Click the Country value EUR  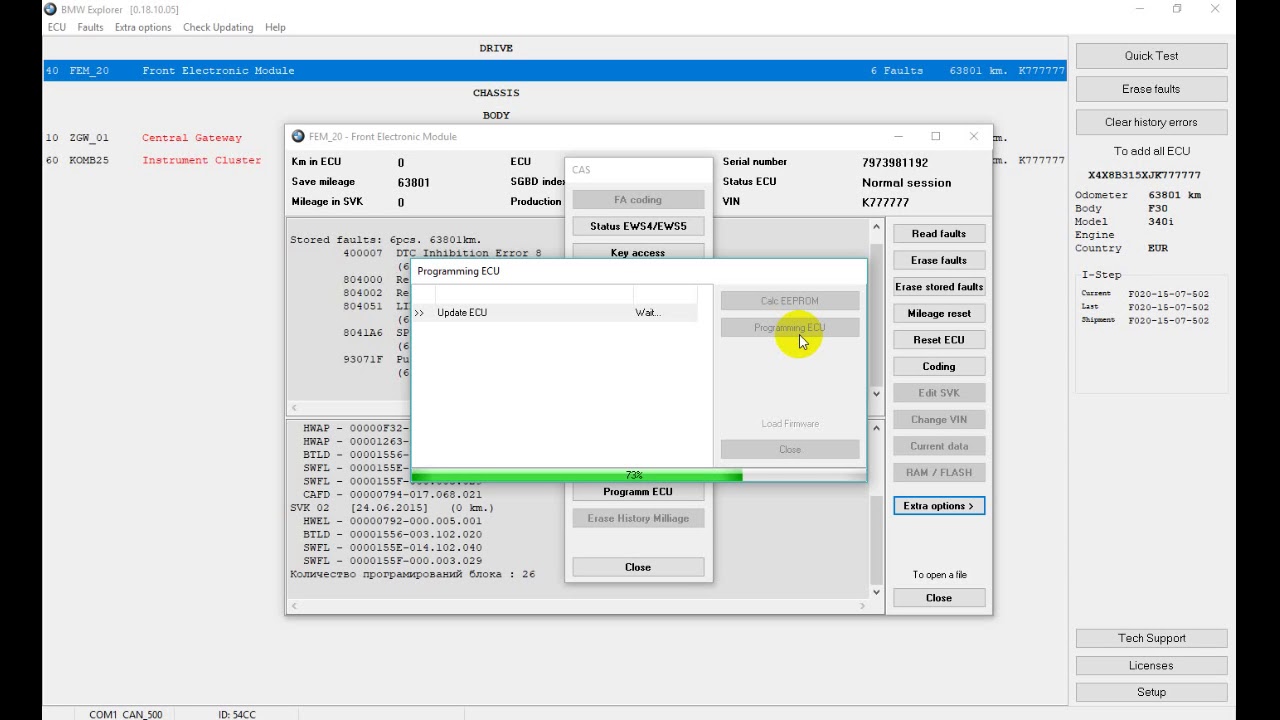pos(1158,248)
